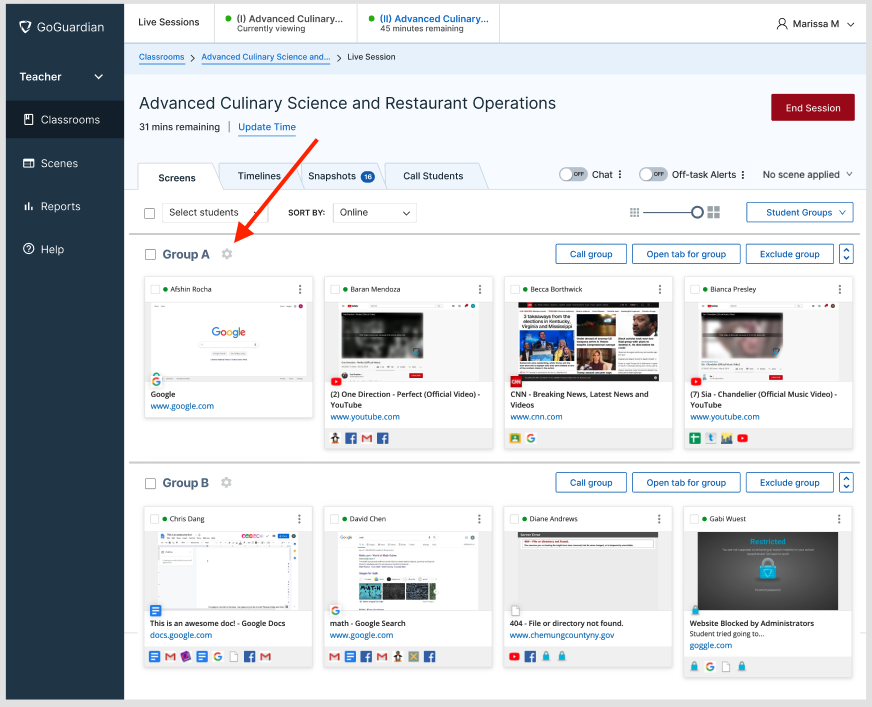Open Gabi Wuest's three-dot options menu

pos(839,519)
